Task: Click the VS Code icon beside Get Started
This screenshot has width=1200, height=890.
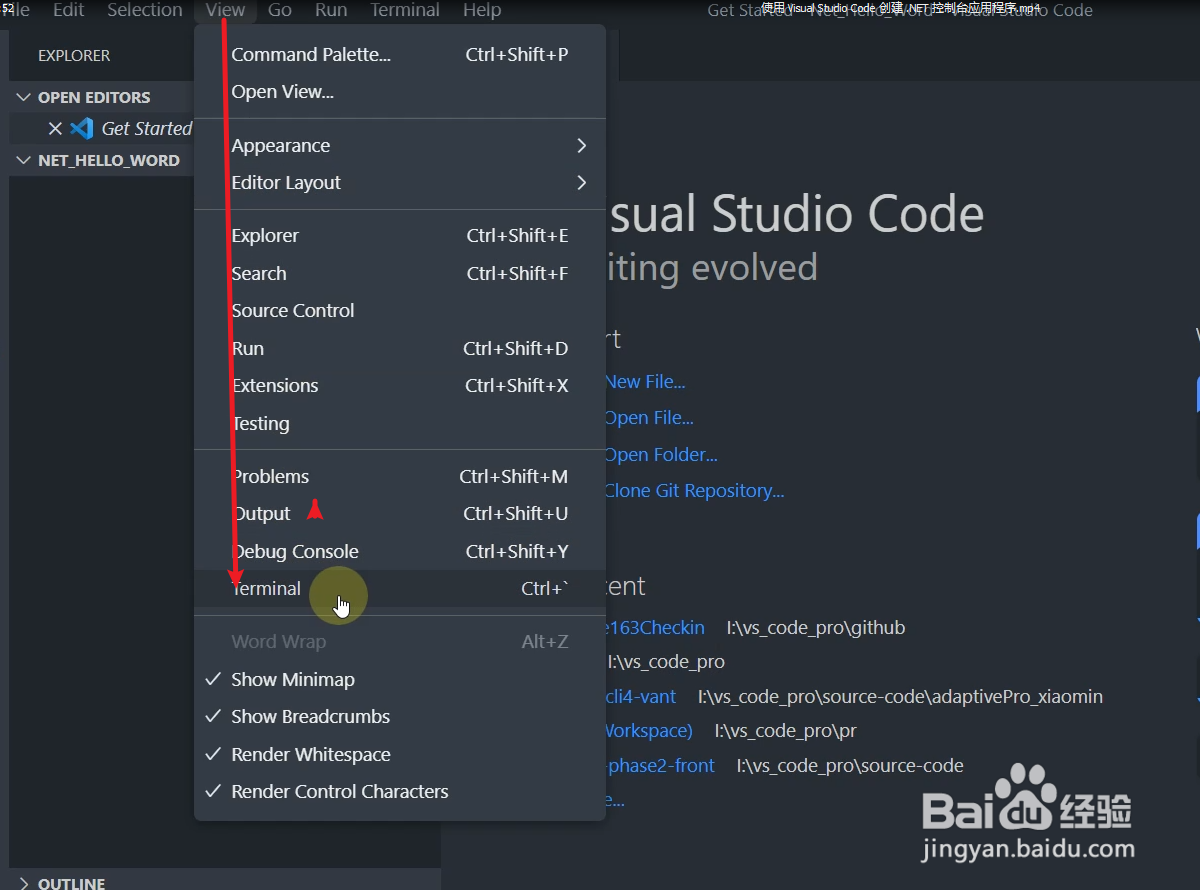Action: 83,128
